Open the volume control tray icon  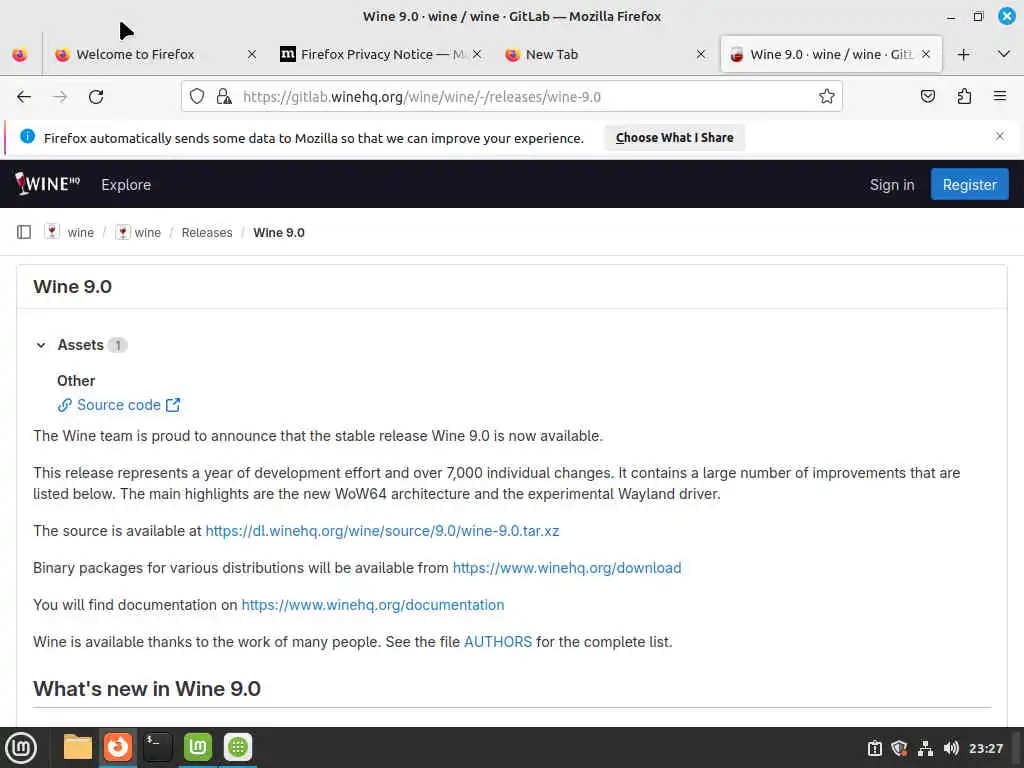[951, 748]
